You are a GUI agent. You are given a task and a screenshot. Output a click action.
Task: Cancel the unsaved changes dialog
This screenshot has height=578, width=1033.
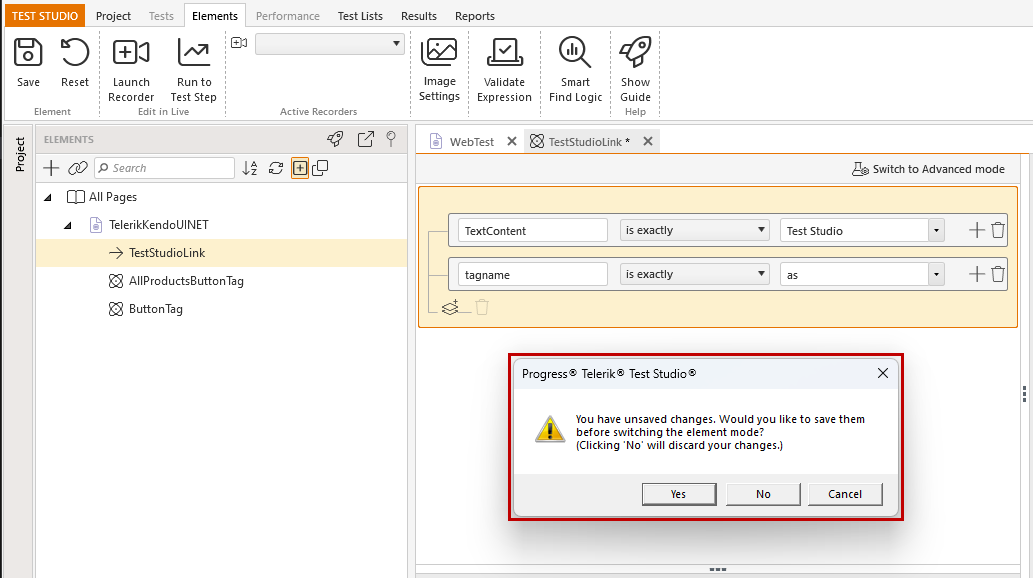[x=845, y=494]
